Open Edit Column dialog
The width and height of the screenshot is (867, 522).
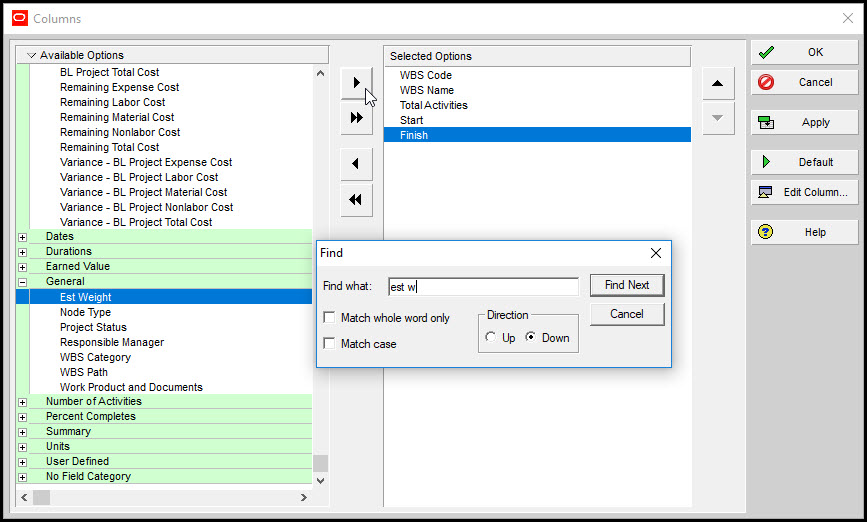pyautogui.click(x=804, y=192)
